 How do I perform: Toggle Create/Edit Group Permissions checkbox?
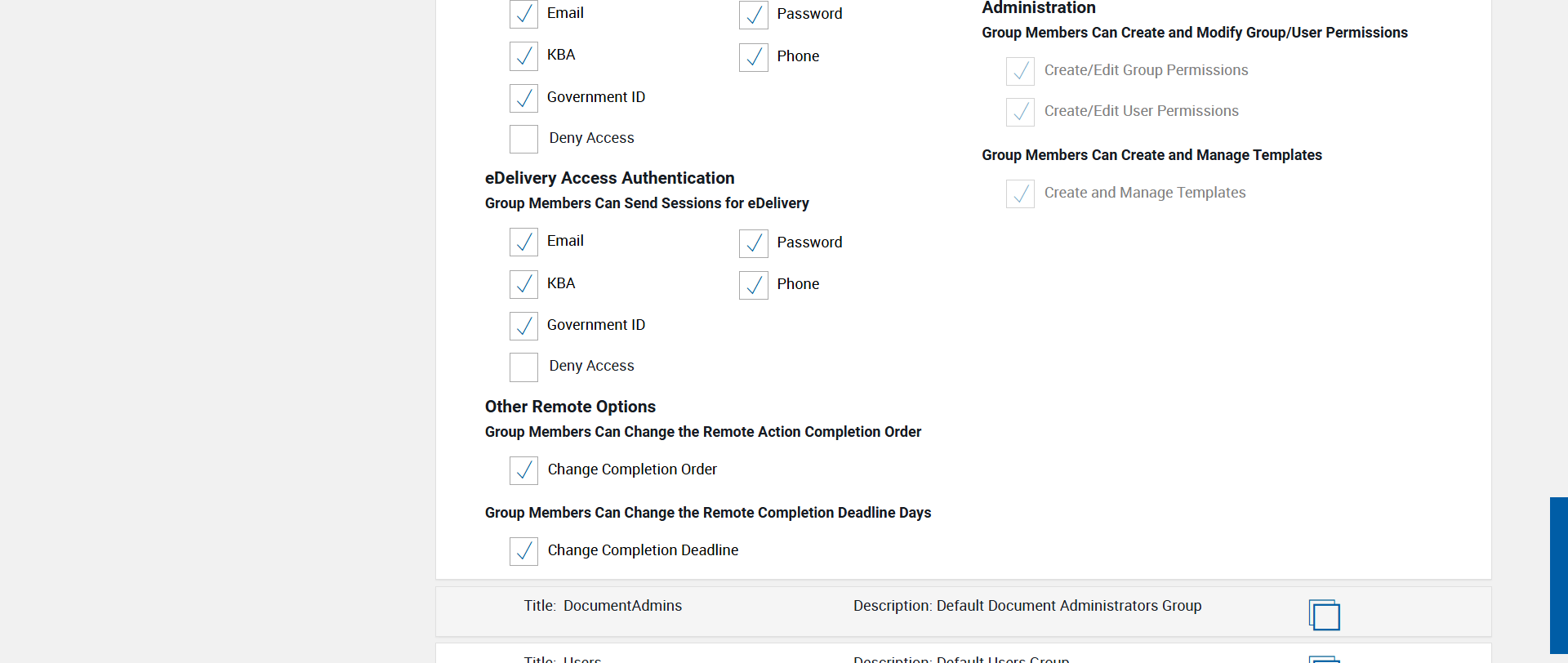[1020, 71]
